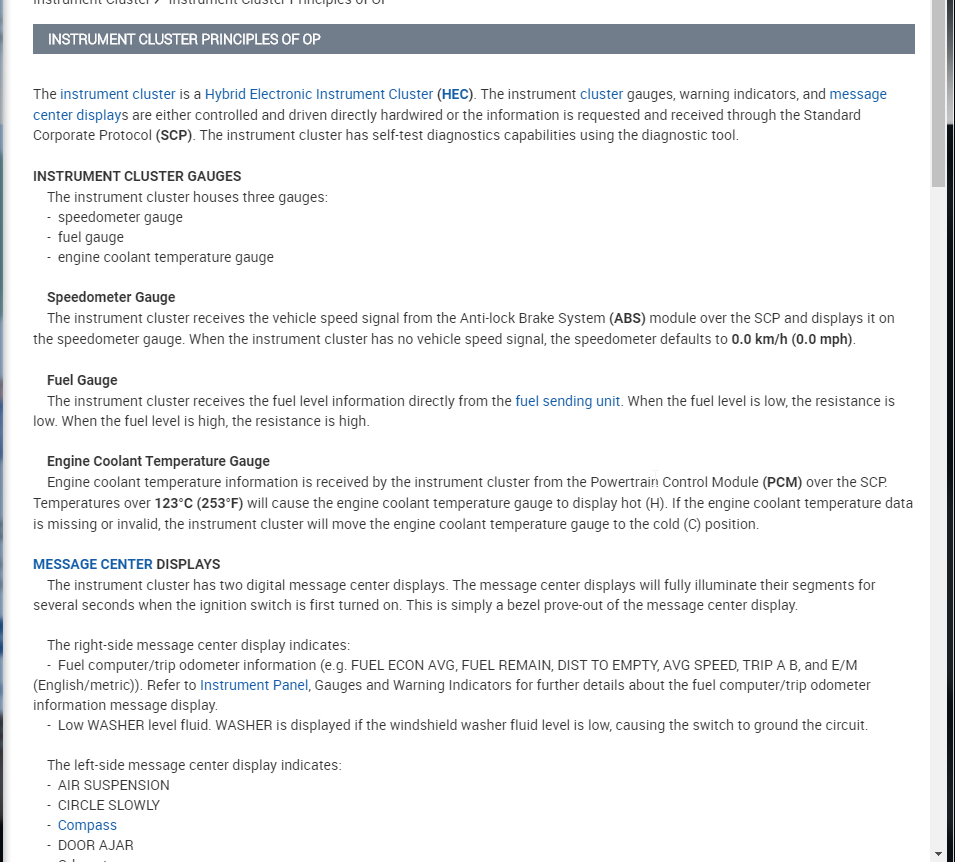The width and height of the screenshot is (955, 862).
Task: Click the bold (PCM) abbreviation text
Action: click(782, 482)
